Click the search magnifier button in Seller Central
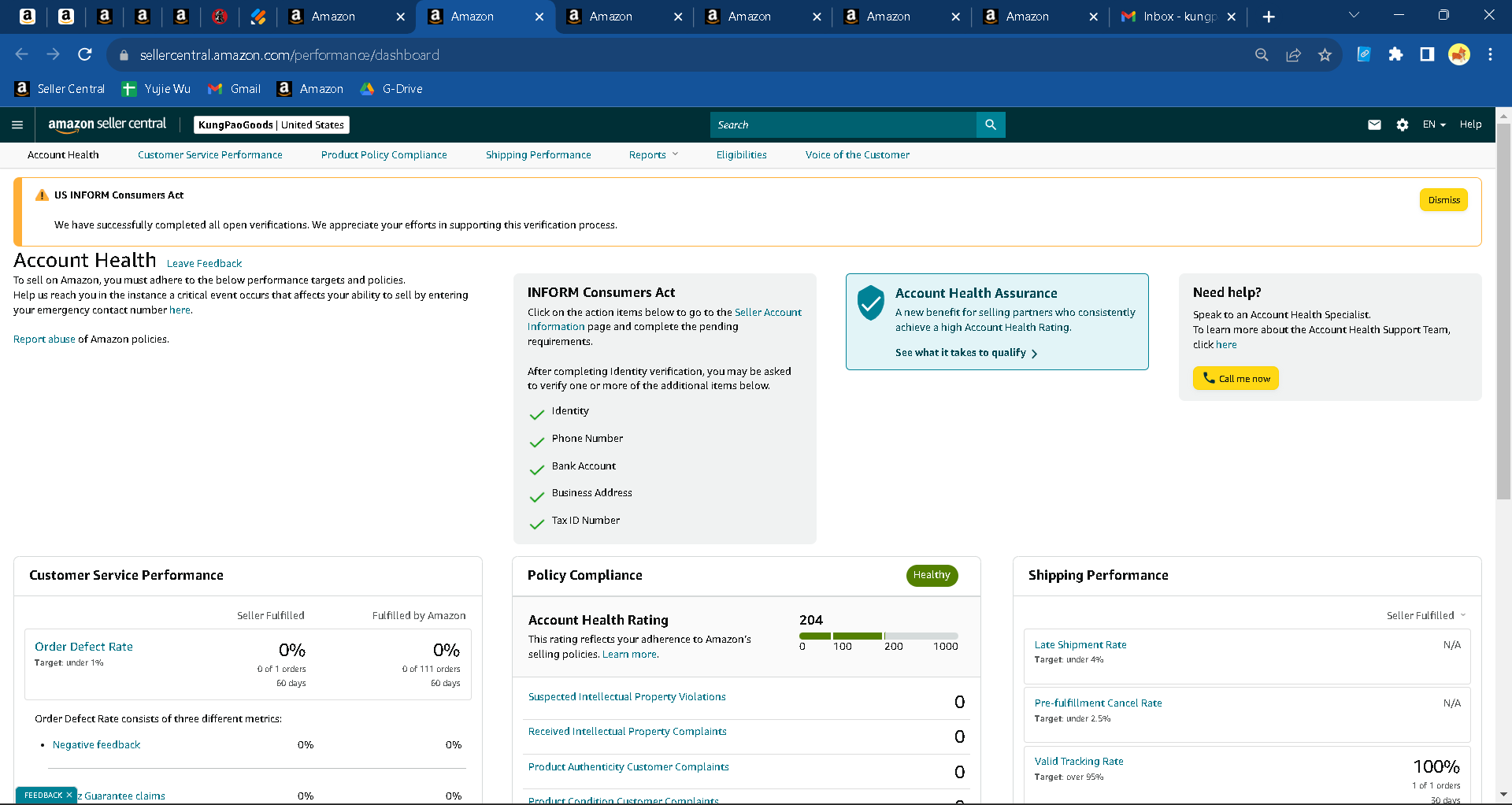 pos(991,124)
